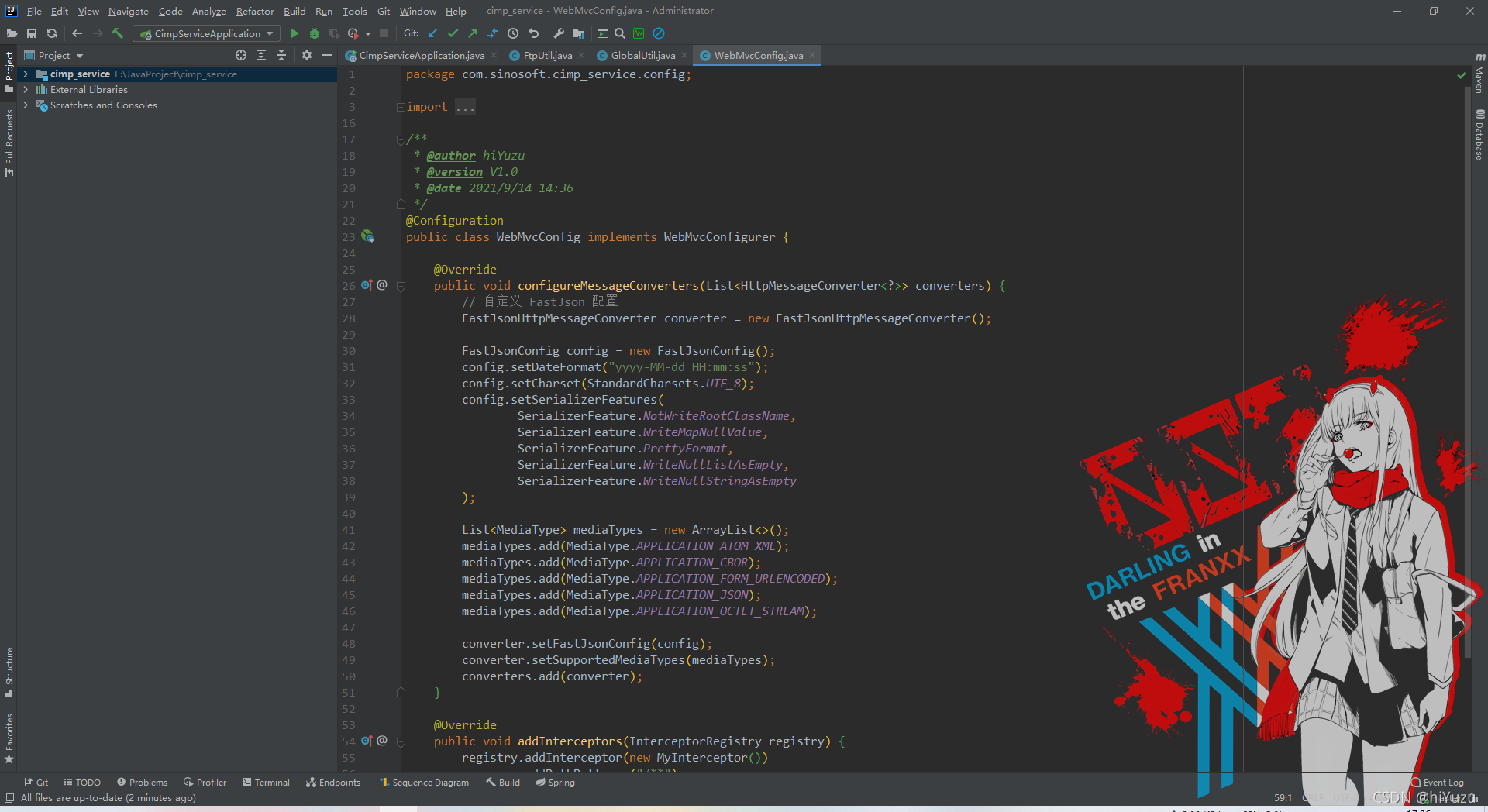
Task: Close the WebMvcConfig.java tab
Action: coord(812,55)
